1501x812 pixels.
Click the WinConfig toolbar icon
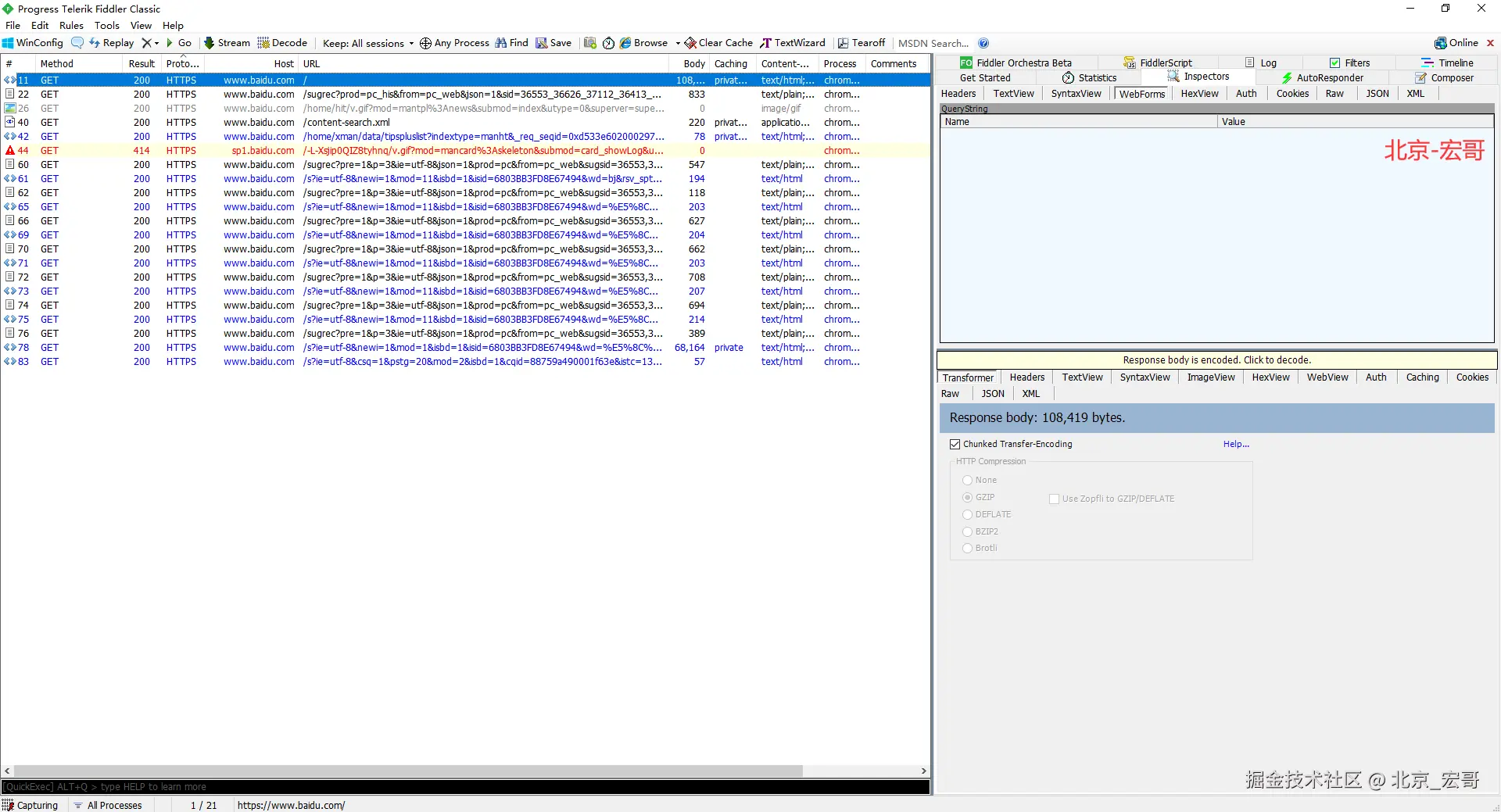tap(9, 43)
